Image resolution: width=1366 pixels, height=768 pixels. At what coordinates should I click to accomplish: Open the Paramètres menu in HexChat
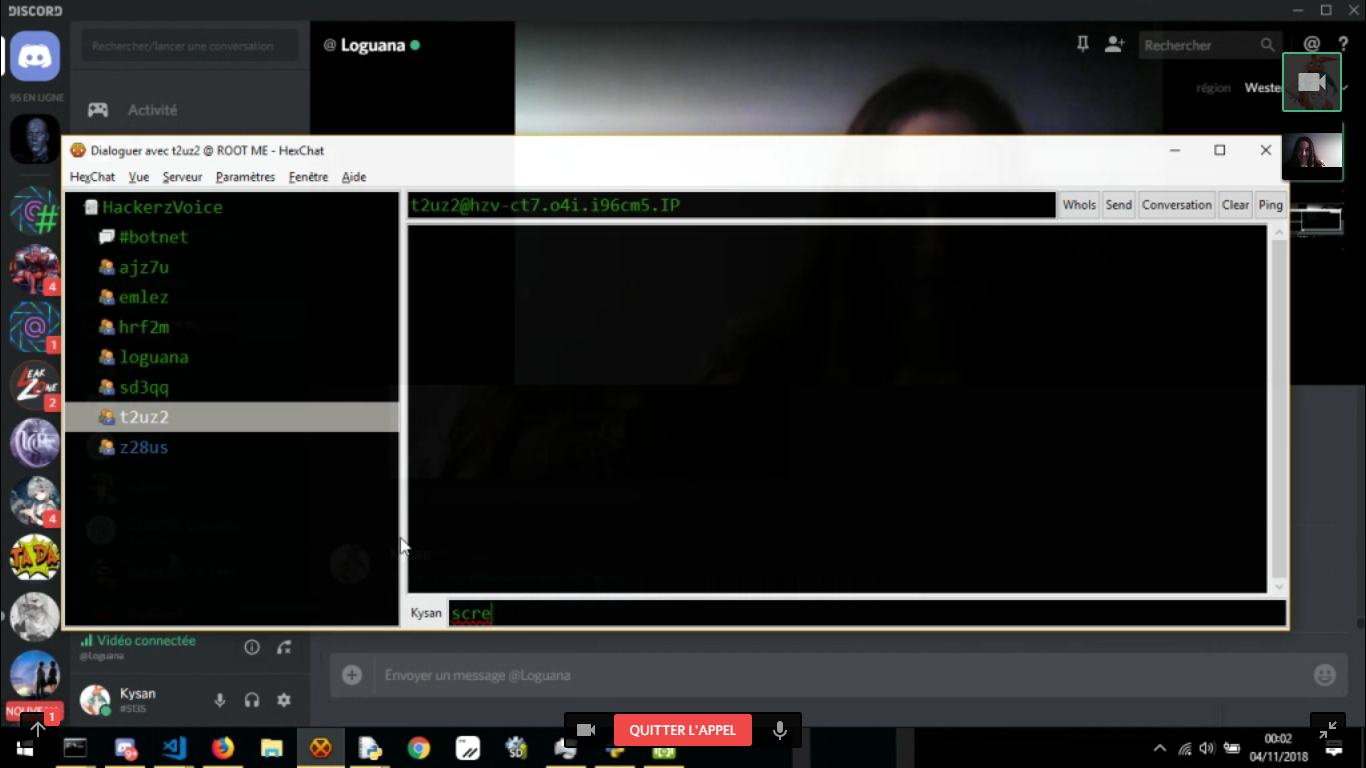[245, 177]
